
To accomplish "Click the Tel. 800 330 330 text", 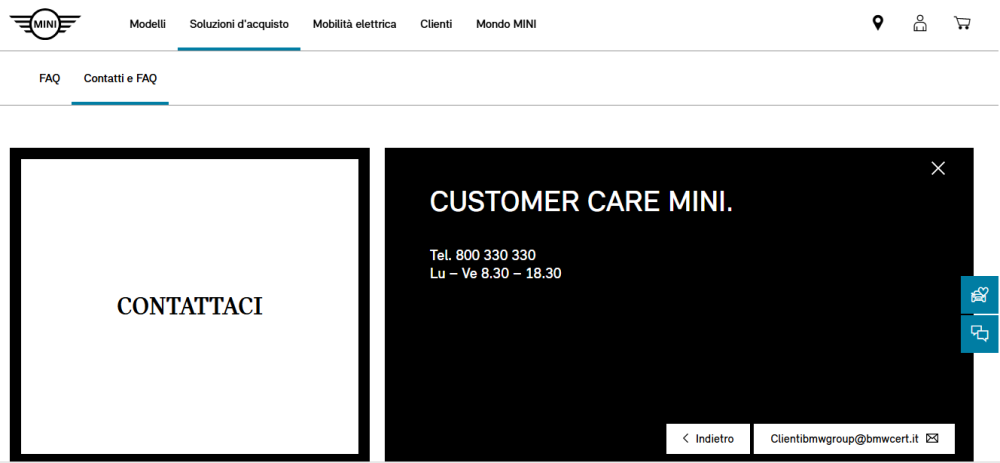I will point(483,255).
